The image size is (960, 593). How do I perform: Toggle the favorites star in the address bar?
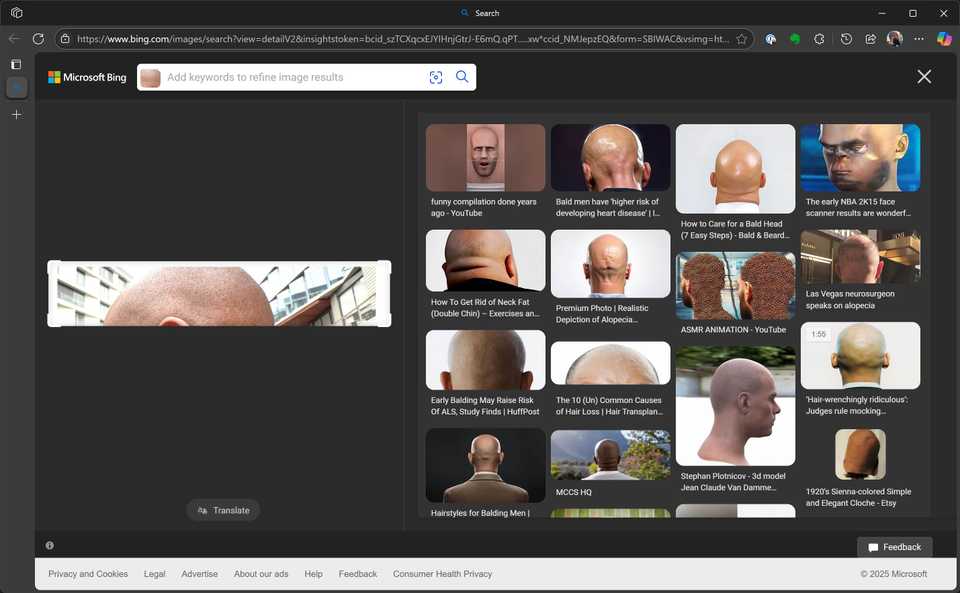coord(742,38)
